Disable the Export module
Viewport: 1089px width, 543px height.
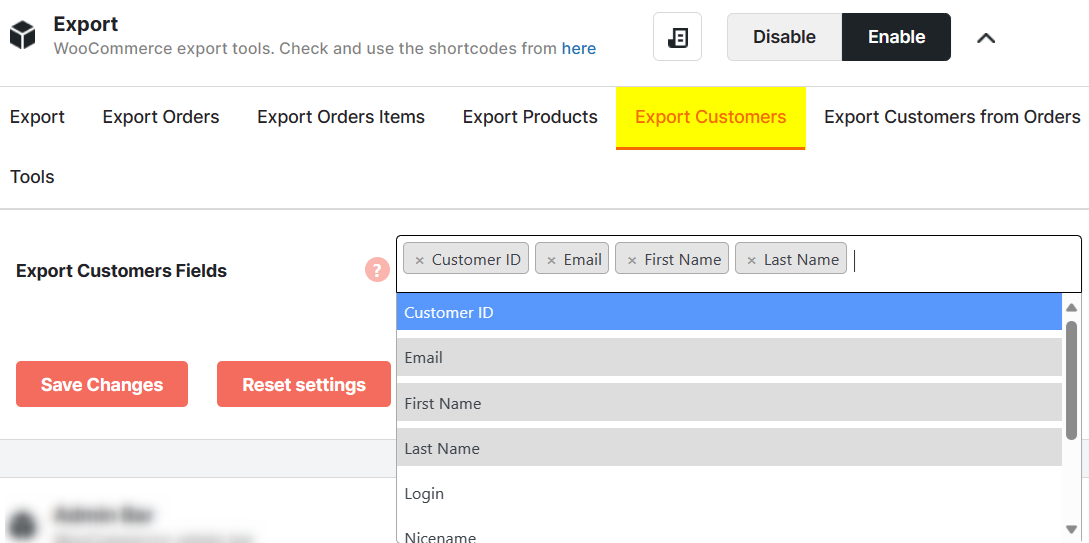[784, 37]
